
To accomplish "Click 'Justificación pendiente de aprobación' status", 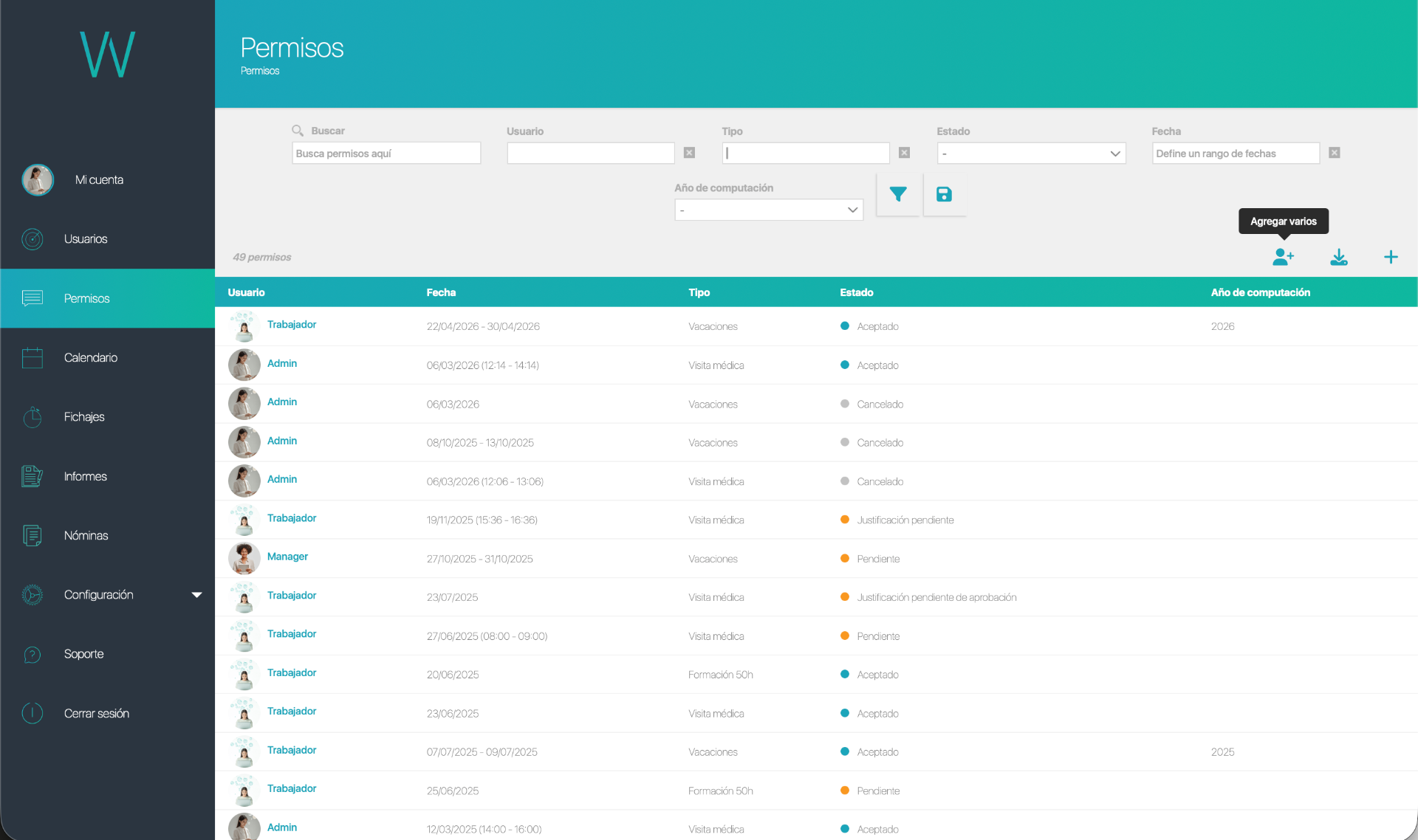I will [936, 597].
